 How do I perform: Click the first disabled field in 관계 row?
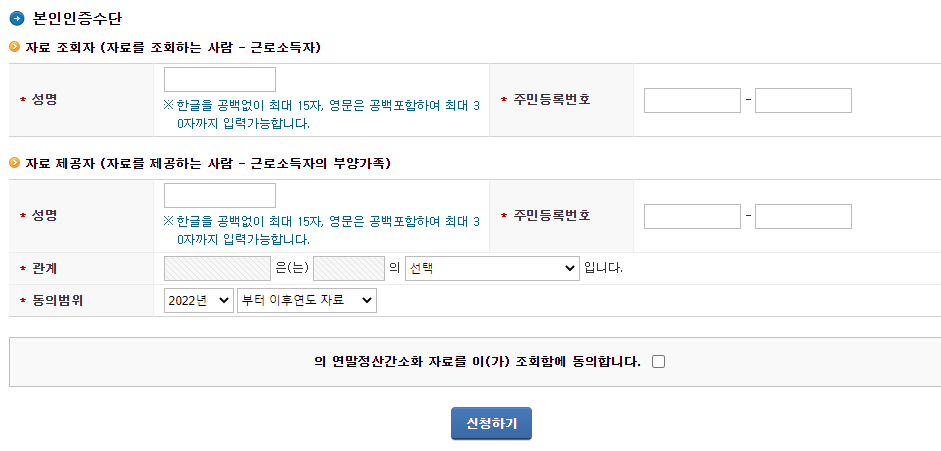click(217, 269)
